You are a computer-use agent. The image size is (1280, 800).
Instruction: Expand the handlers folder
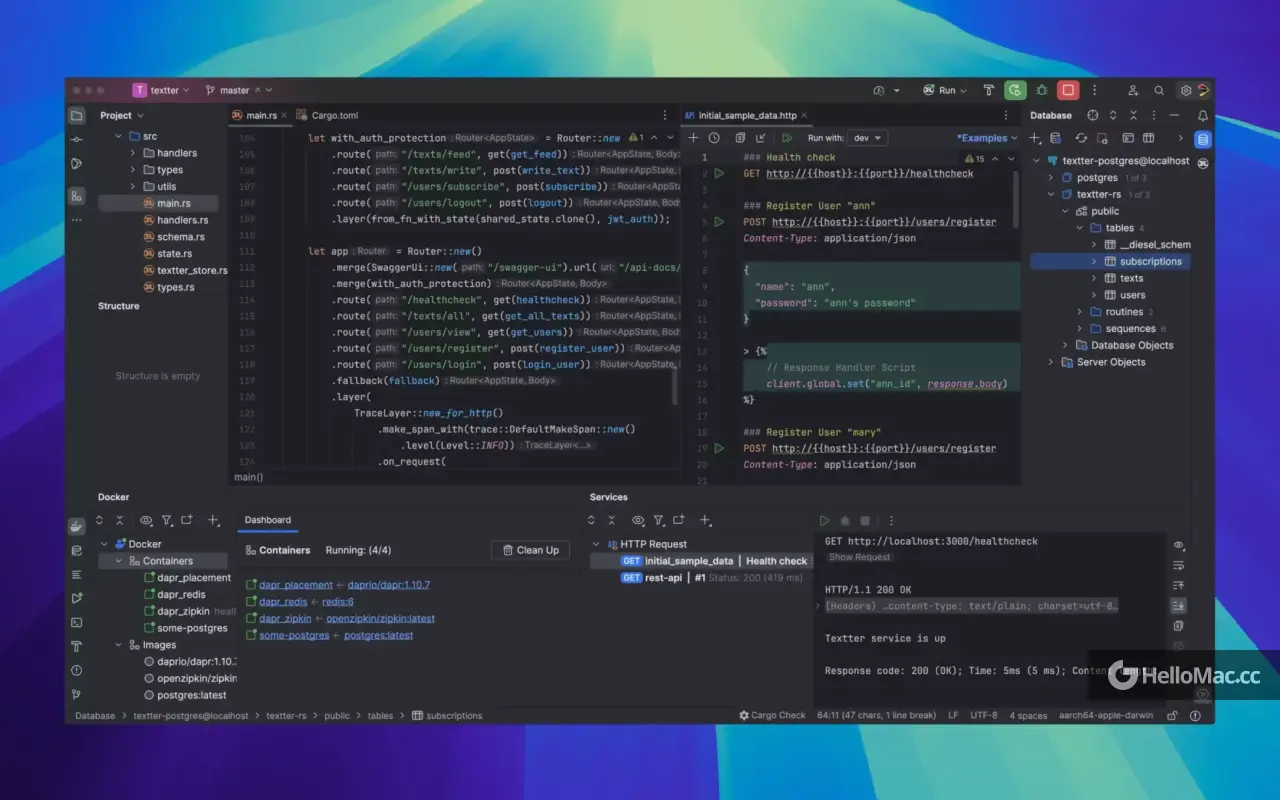click(132, 153)
